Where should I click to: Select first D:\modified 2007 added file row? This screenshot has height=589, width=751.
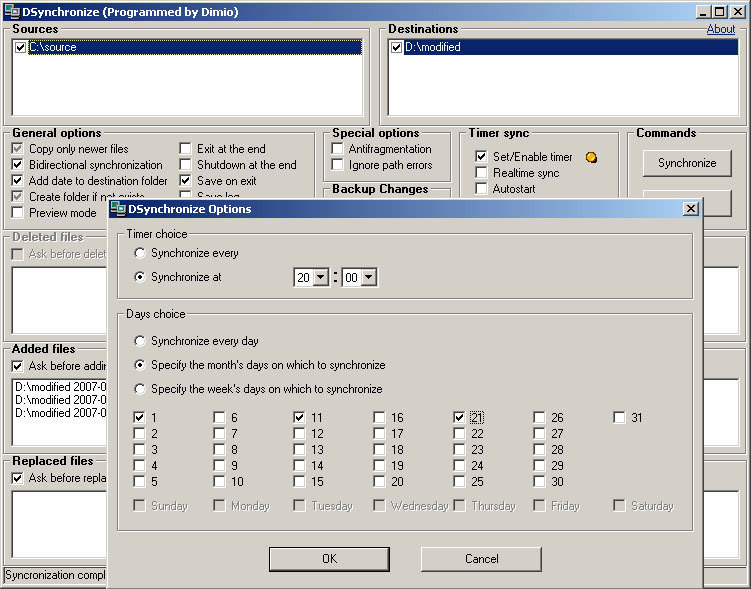pos(60,387)
